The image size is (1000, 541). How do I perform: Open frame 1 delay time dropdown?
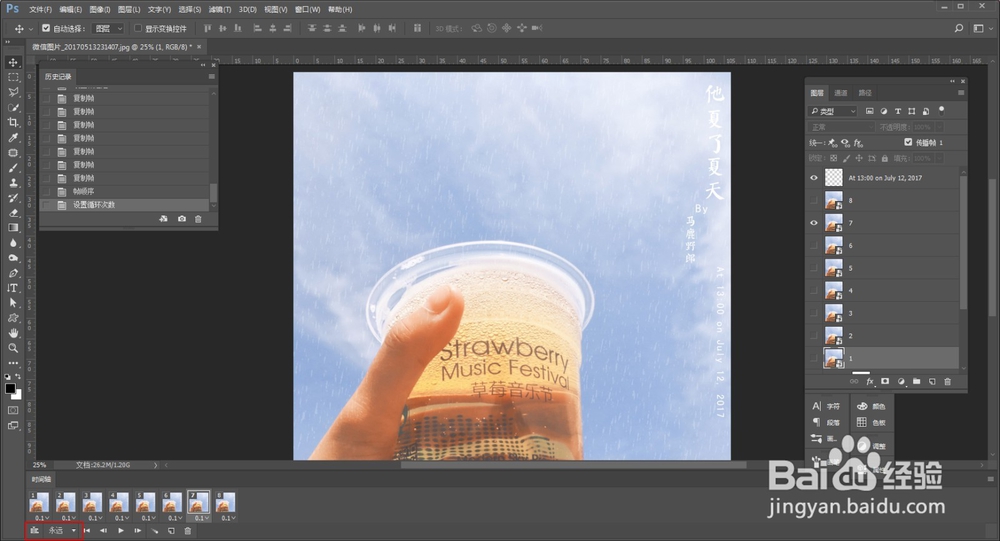[x=40, y=518]
